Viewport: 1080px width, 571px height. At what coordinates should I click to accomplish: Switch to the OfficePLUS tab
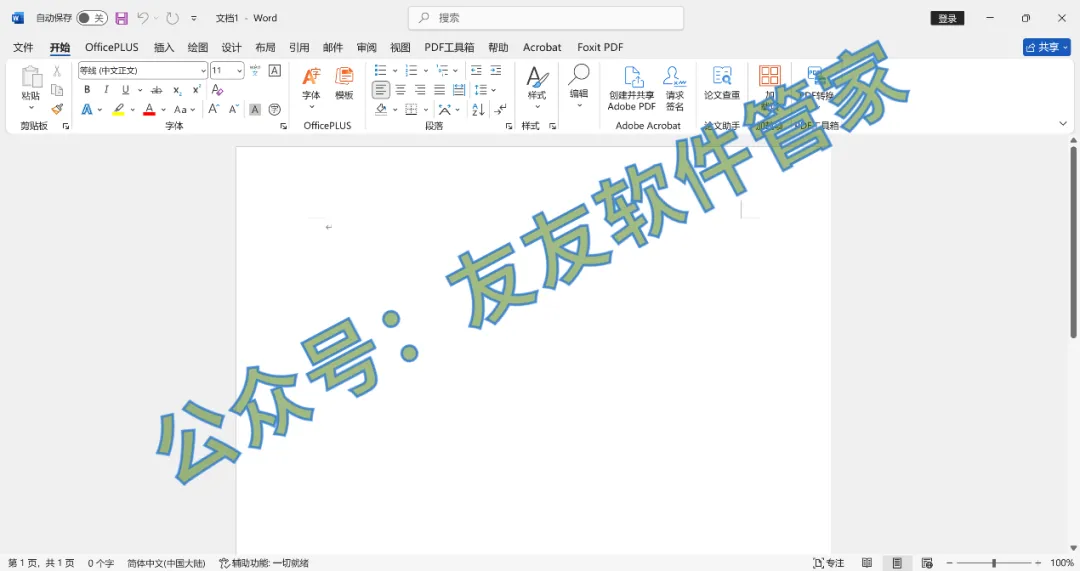pyautogui.click(x=112, y=48)
